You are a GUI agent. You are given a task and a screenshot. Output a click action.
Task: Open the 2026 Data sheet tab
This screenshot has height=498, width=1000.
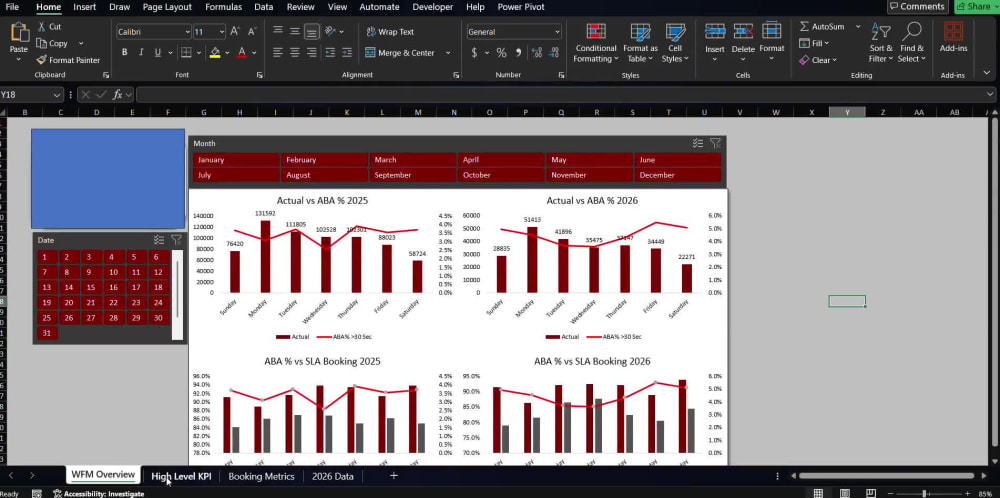tap(333, 476)
